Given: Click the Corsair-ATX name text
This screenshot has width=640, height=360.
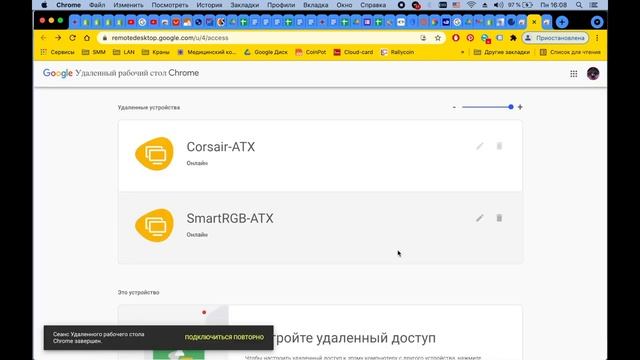Looking at the screenshot, I should 221,147.
